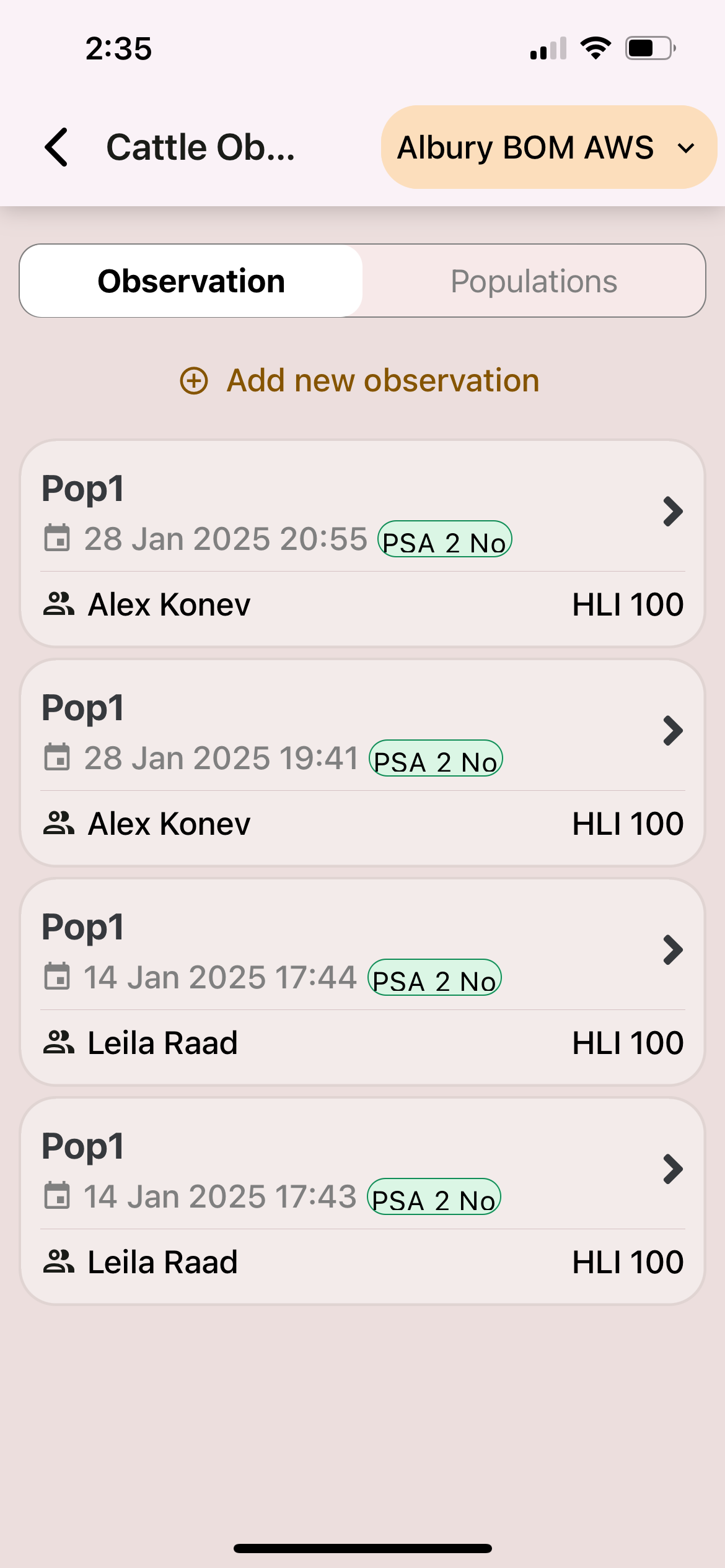The width and height of the screenshot is (725, 1568).
Task: Tap PSA 2 No badge on 17:43 entry
Action: pyautogui.click(x=434, y=1198)
